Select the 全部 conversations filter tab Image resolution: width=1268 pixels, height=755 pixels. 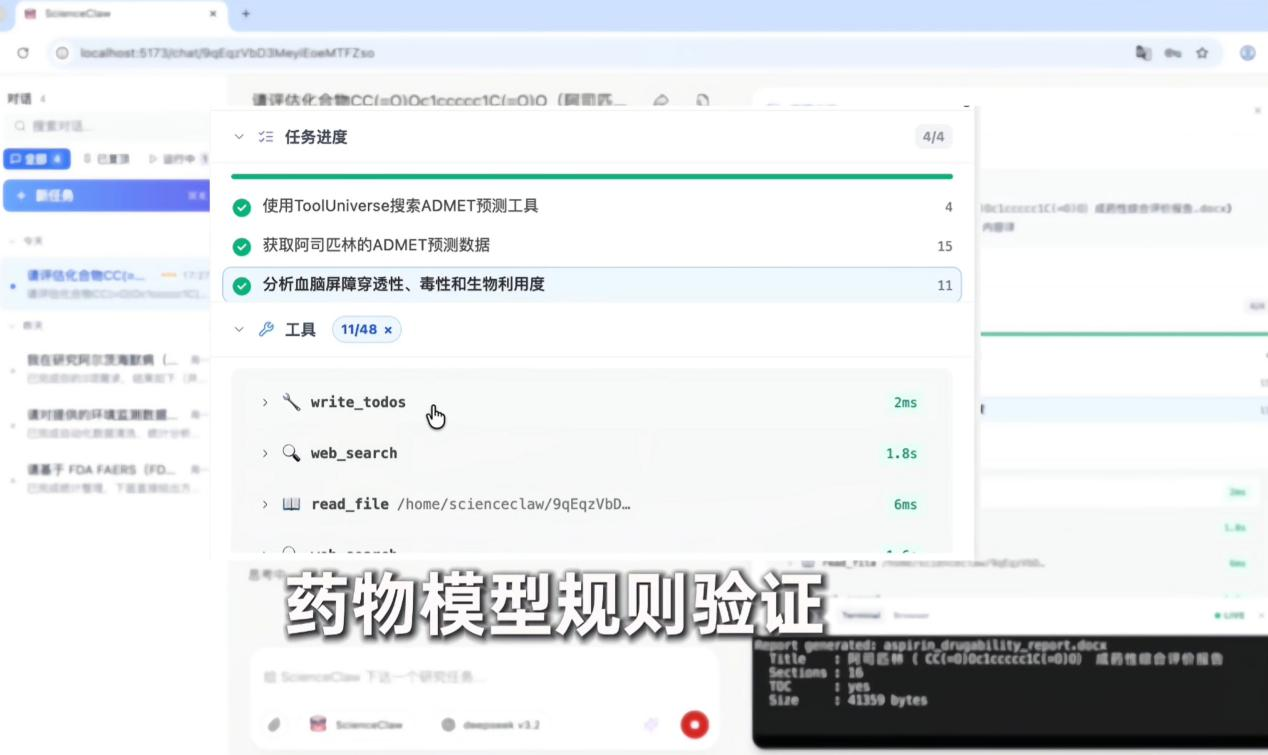pos(36,159)
